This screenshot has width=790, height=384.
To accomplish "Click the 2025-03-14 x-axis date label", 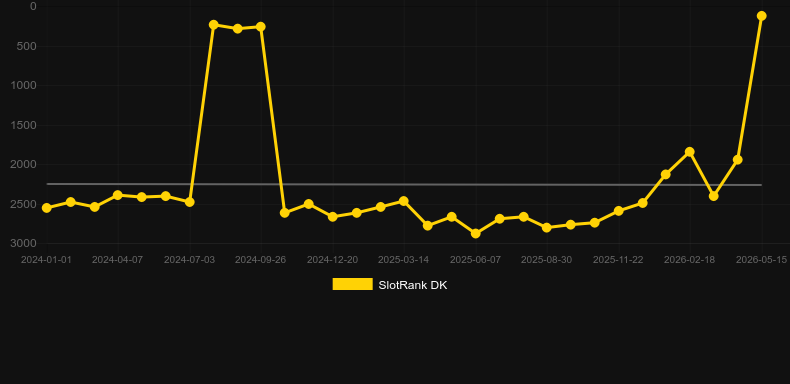I will (x=404, y=260).
